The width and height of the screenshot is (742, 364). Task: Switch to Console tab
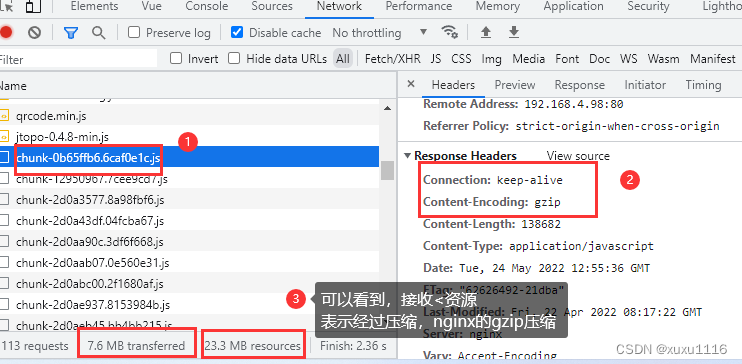[206, 7]
